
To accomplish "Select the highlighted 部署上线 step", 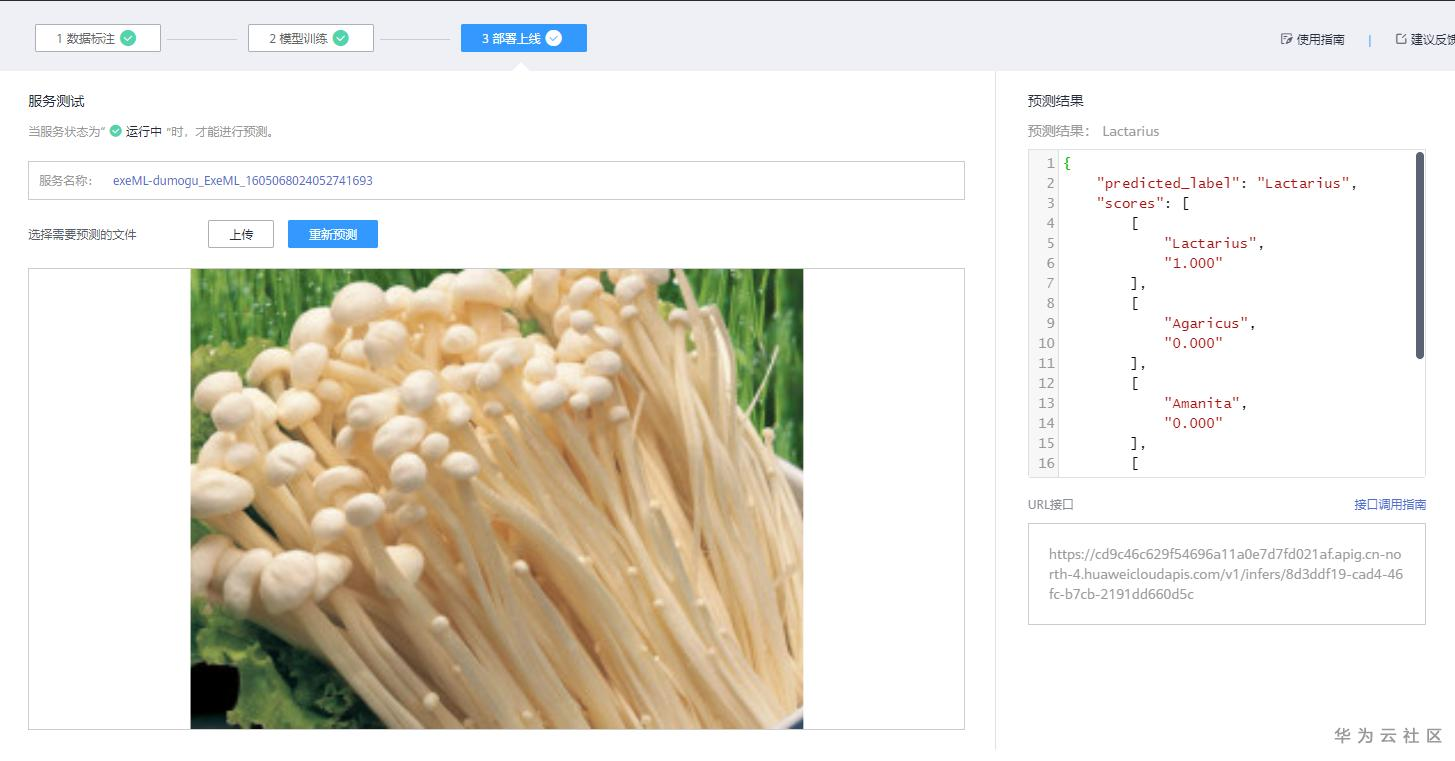I will (523, 37).
